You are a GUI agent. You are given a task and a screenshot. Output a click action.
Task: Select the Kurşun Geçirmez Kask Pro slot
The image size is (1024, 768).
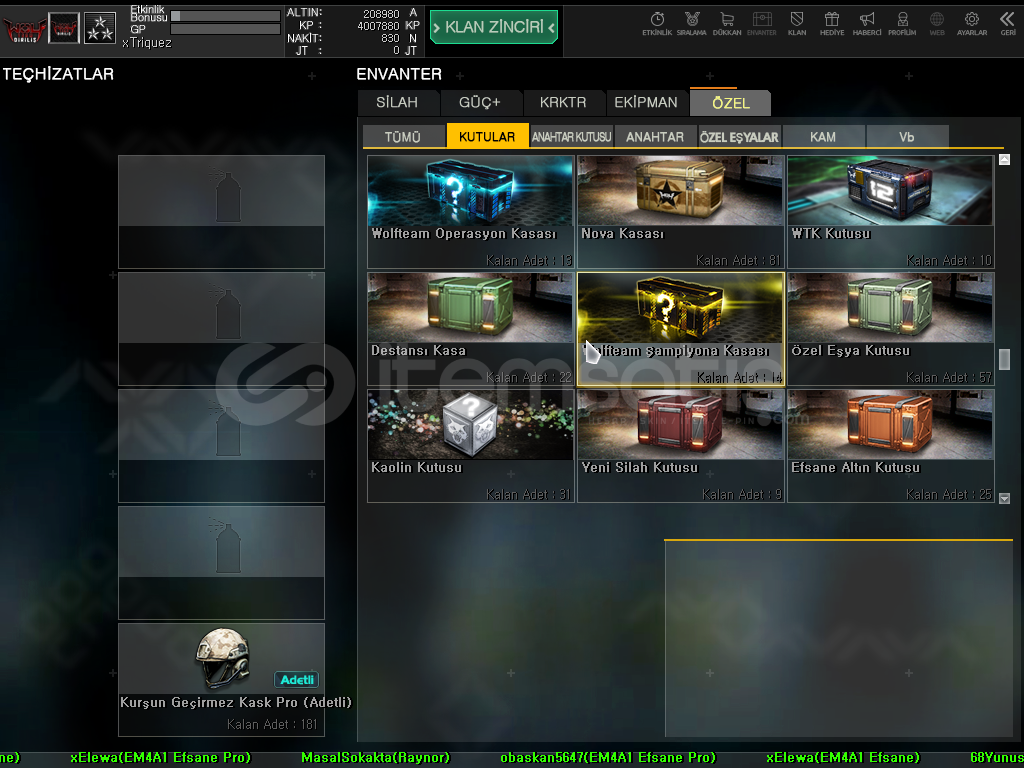click(x=221, y=679)
